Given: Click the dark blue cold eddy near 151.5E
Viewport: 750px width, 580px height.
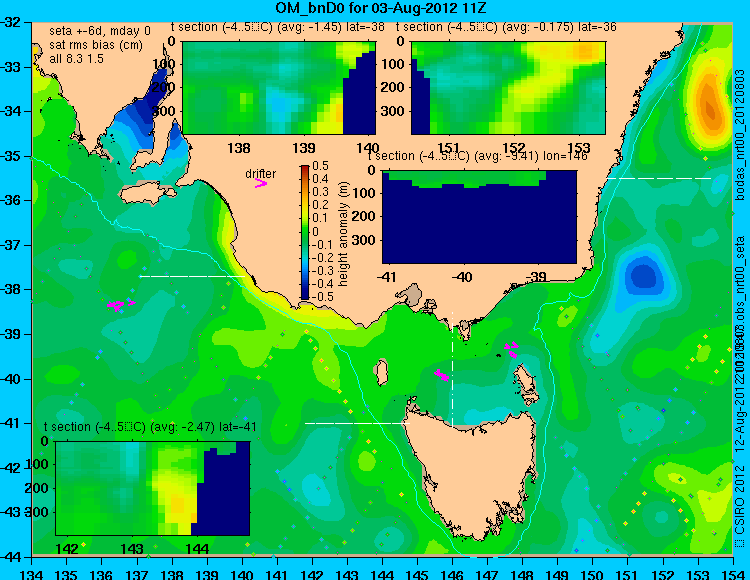Looking at the screenshot, I should [x=643, y=276].
